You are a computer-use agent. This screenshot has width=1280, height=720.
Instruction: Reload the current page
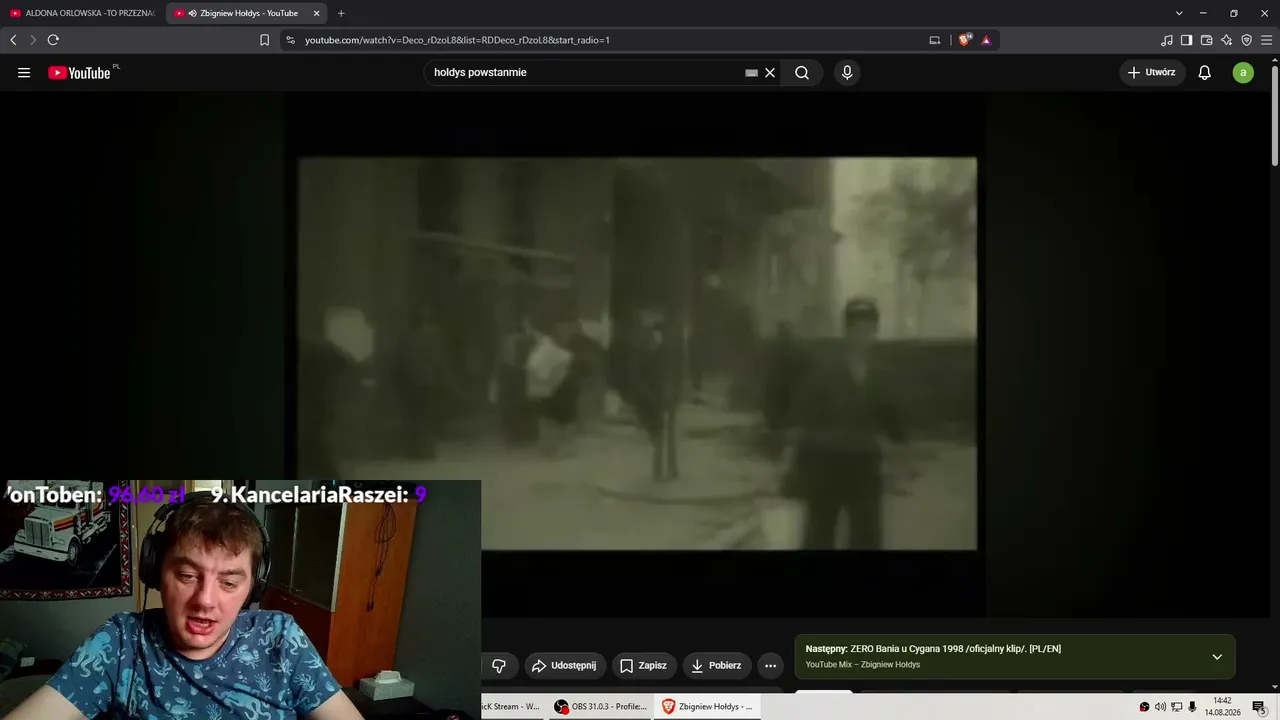tap(53, 40)
